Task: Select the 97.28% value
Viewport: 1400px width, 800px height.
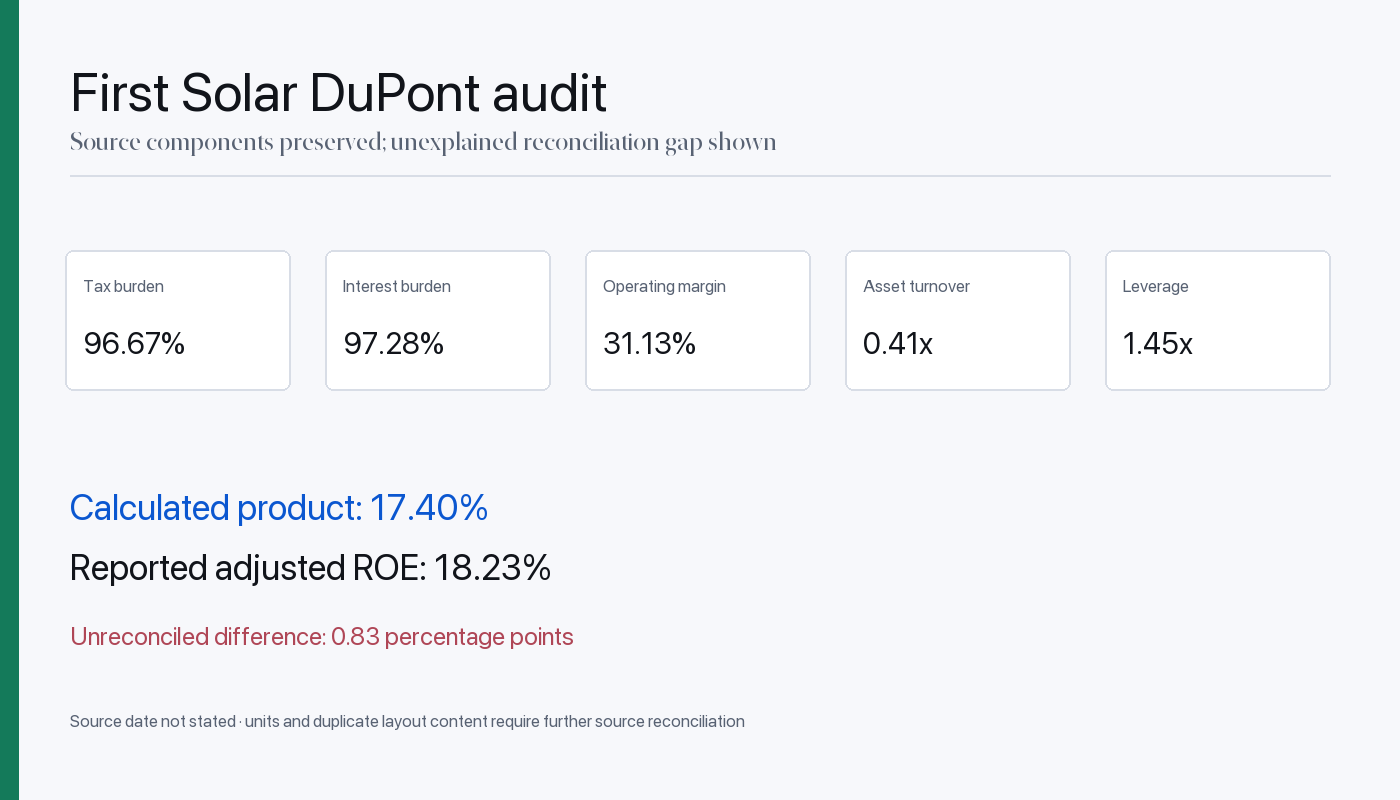Action: (393, 344)
